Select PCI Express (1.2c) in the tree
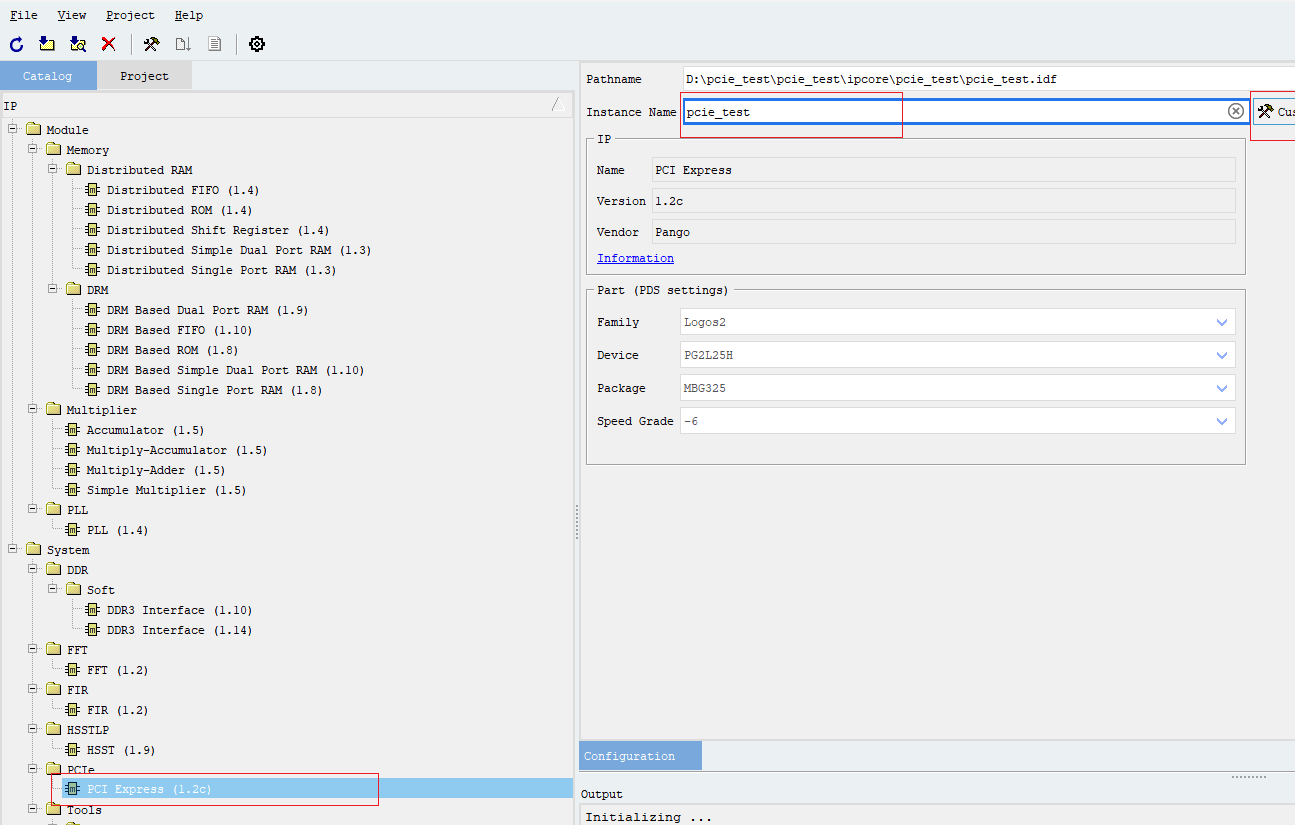Image resolution: width=1295 pixels, height=825 pixels. coord(149,790)
